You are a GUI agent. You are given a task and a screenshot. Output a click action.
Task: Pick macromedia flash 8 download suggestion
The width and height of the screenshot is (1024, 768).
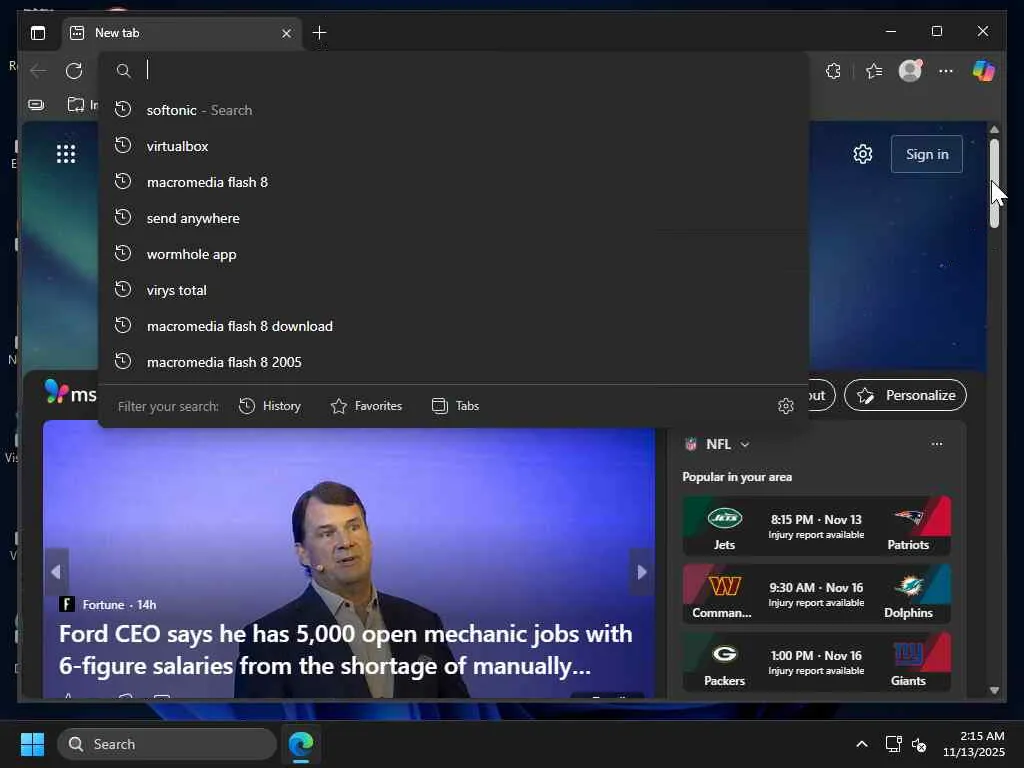coord(453,326)
